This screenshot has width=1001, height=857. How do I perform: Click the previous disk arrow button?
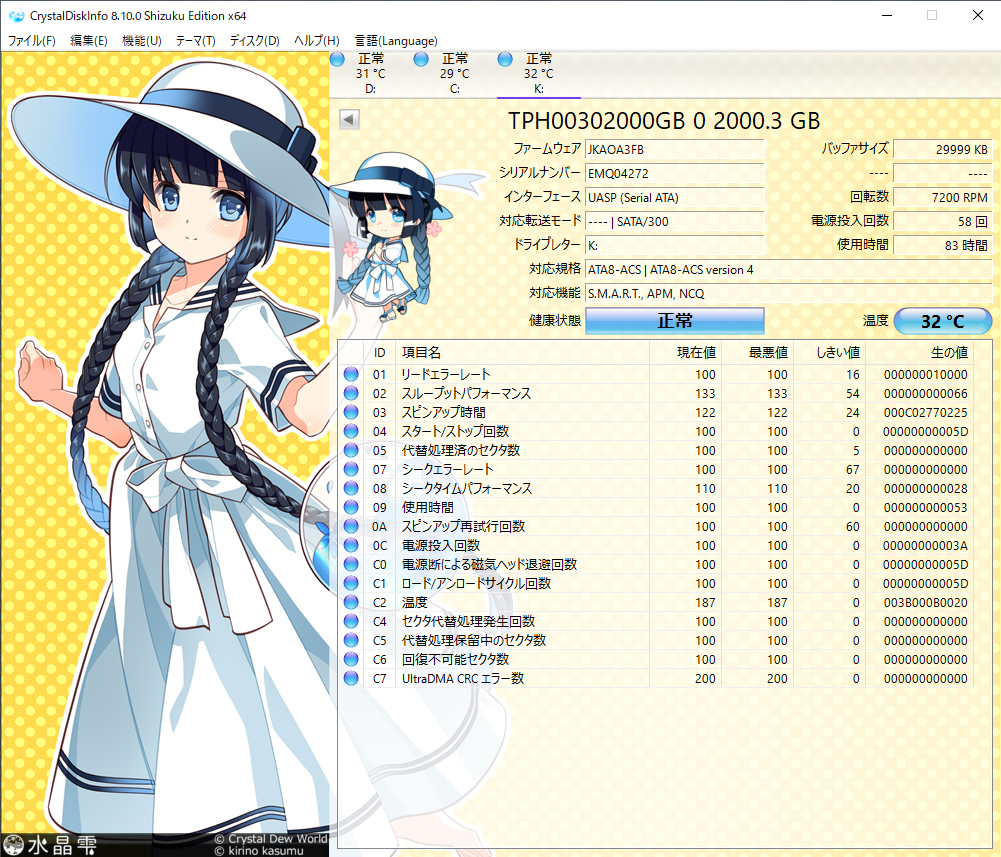click(349, 120)
